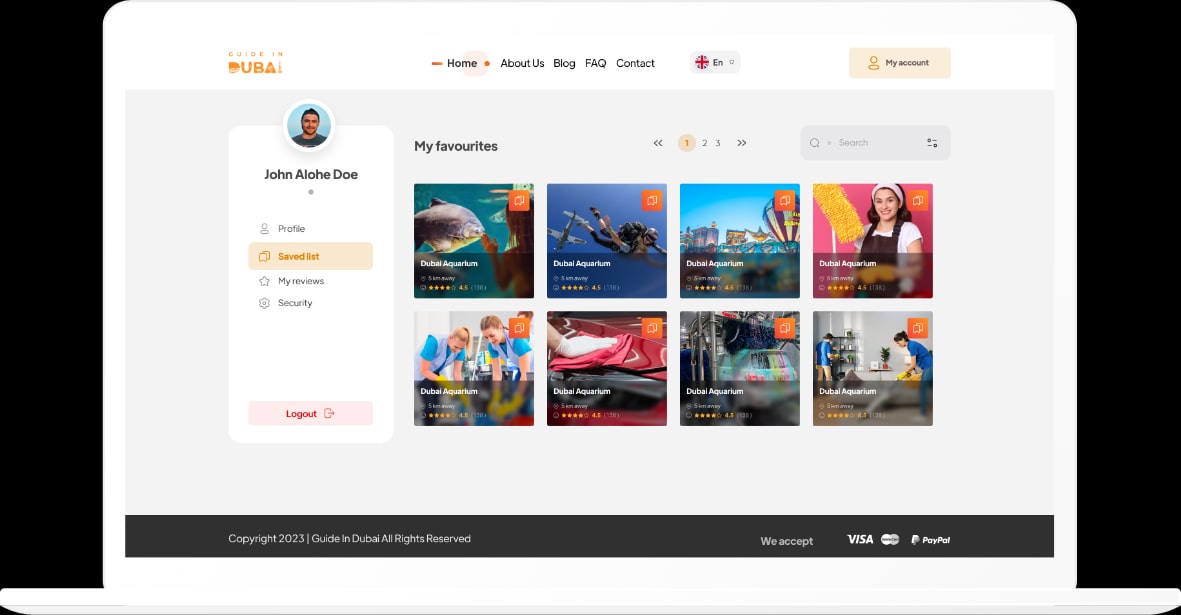Open the En language dropdown
Screen dimensions: 1181x615
tap(715, 62)
